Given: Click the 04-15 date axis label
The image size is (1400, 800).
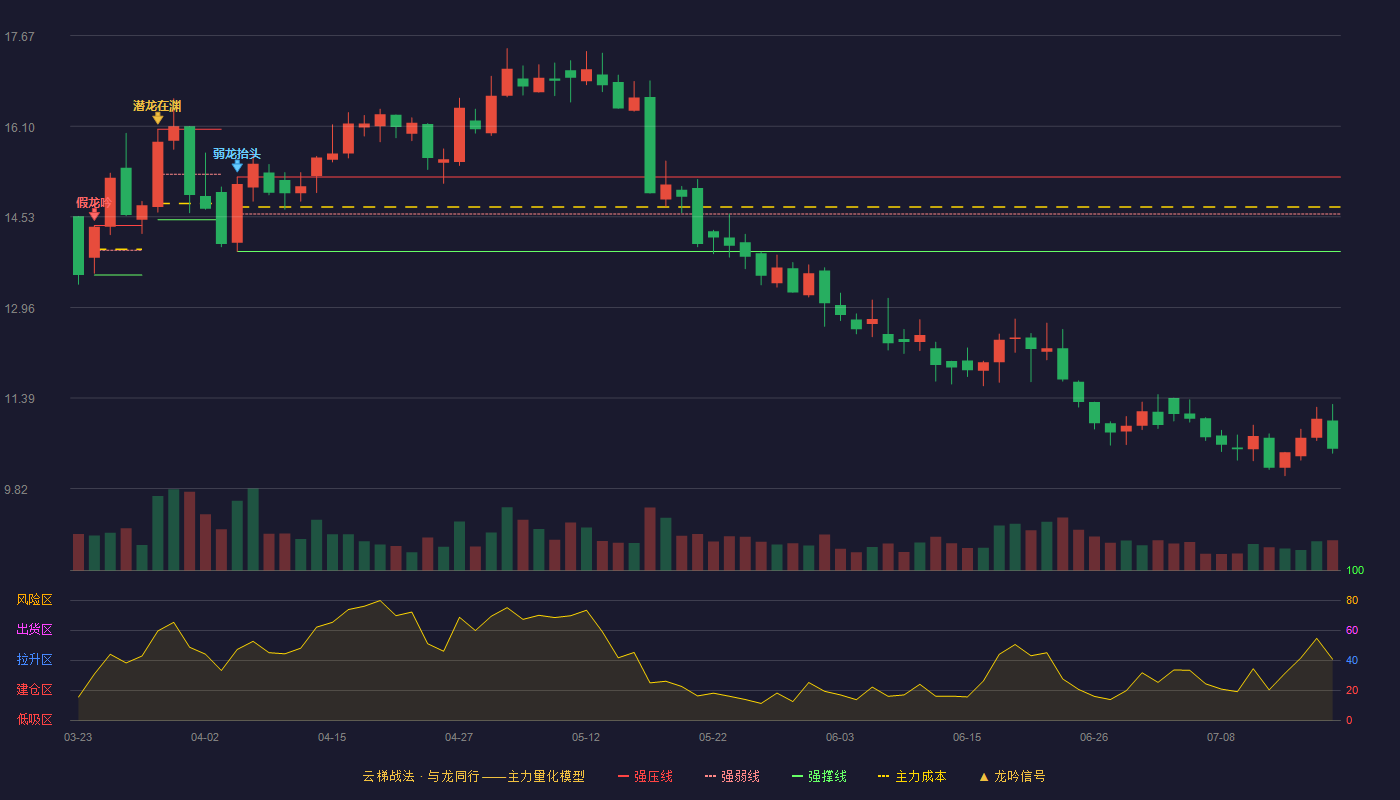Looking at the screenshot, I should 332,737.
